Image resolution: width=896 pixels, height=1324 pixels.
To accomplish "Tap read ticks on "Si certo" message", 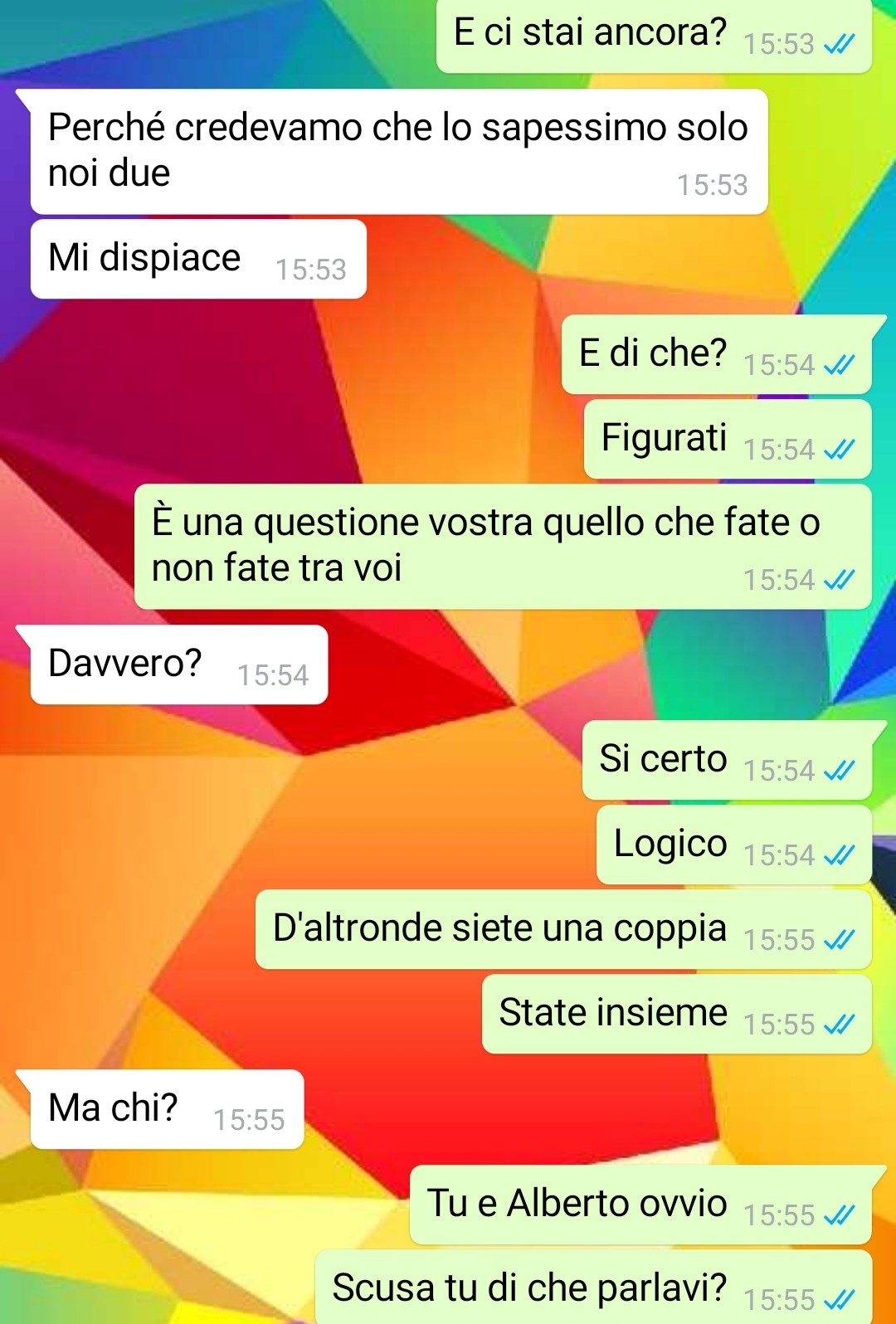I will (839, 771).
